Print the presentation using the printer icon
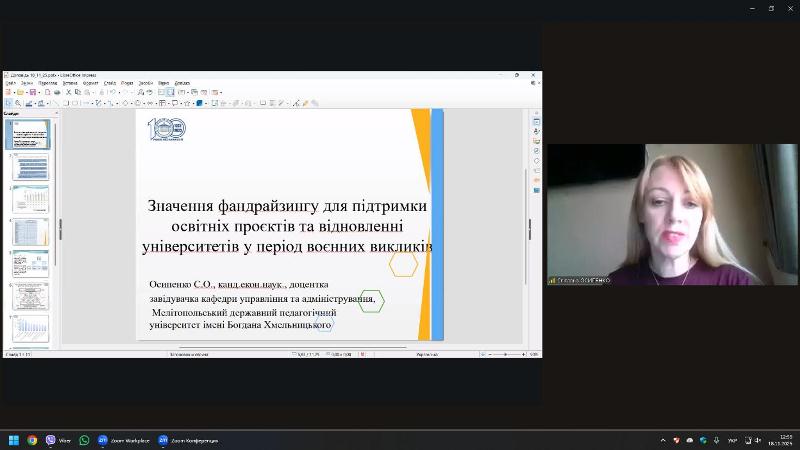The width and height of the screenshot is (800, 450). click(57, 92)
